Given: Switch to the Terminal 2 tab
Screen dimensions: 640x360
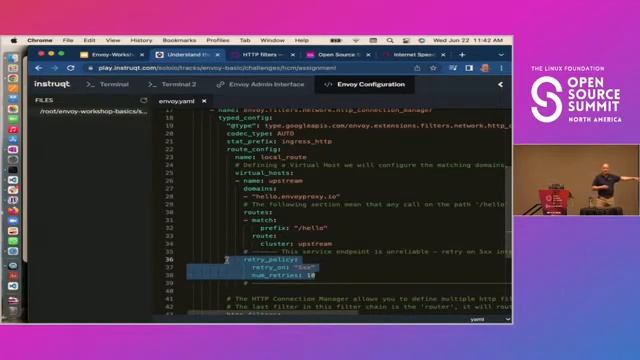Looking at the screenshot, I should click(x=172, y=84).
